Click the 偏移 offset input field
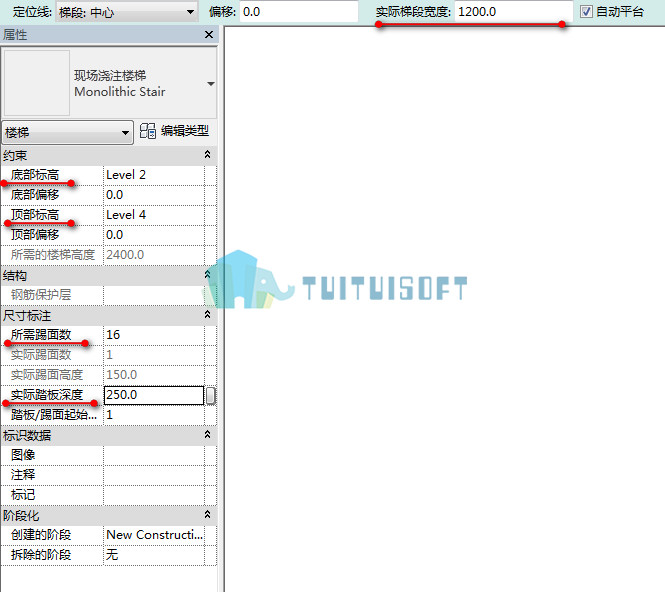 (299, 11)
